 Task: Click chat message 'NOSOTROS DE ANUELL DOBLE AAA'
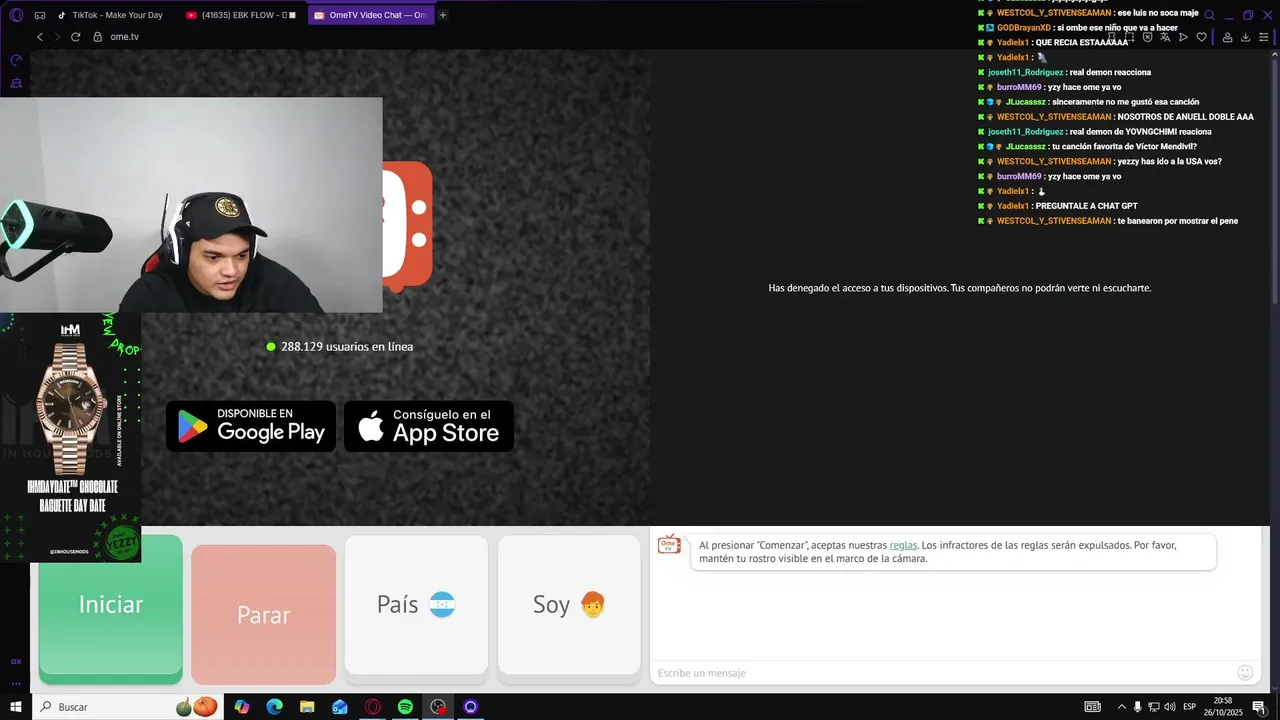pyautogui.click(x=1185, y=117)
